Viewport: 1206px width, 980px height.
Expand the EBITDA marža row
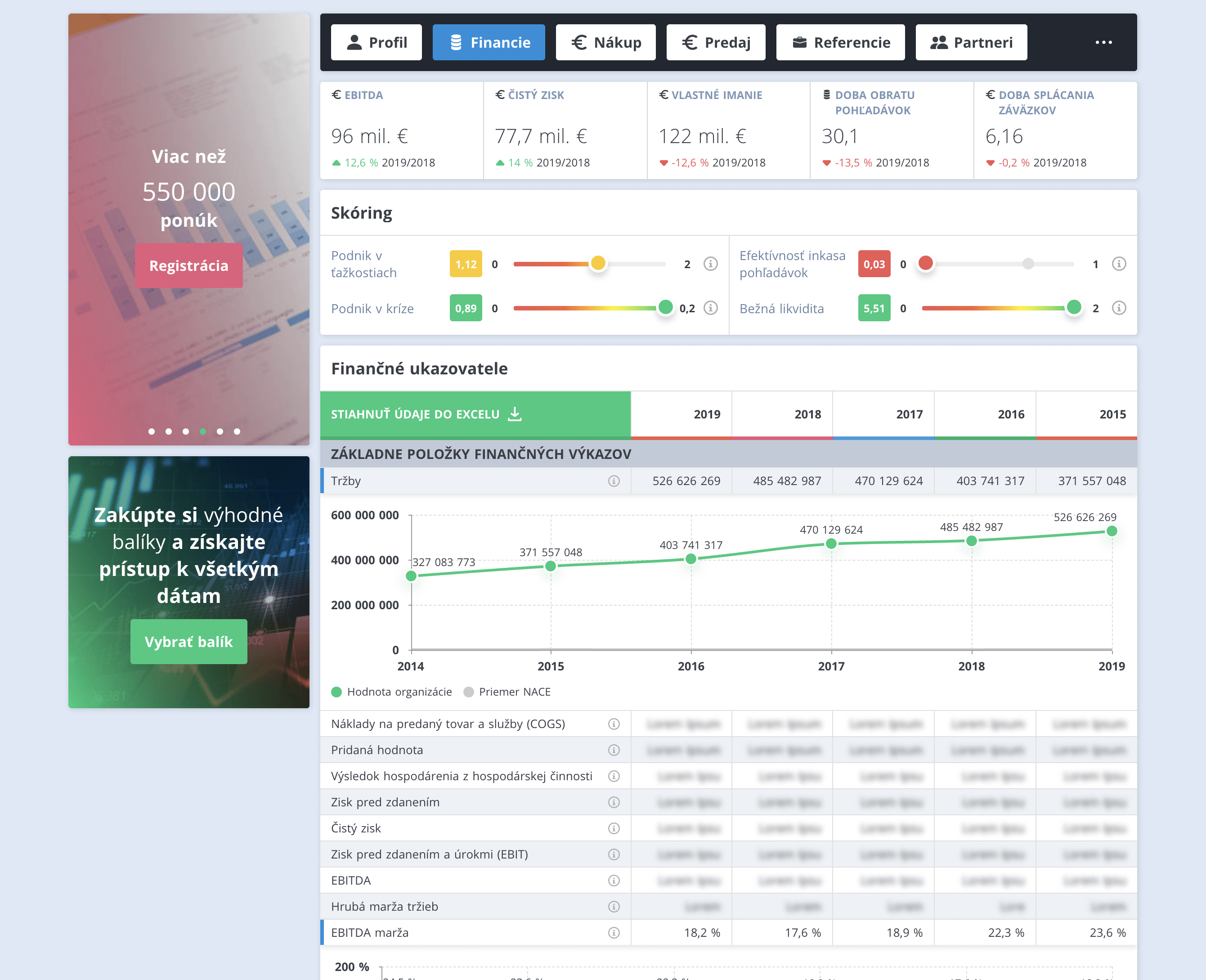point(728,933)
